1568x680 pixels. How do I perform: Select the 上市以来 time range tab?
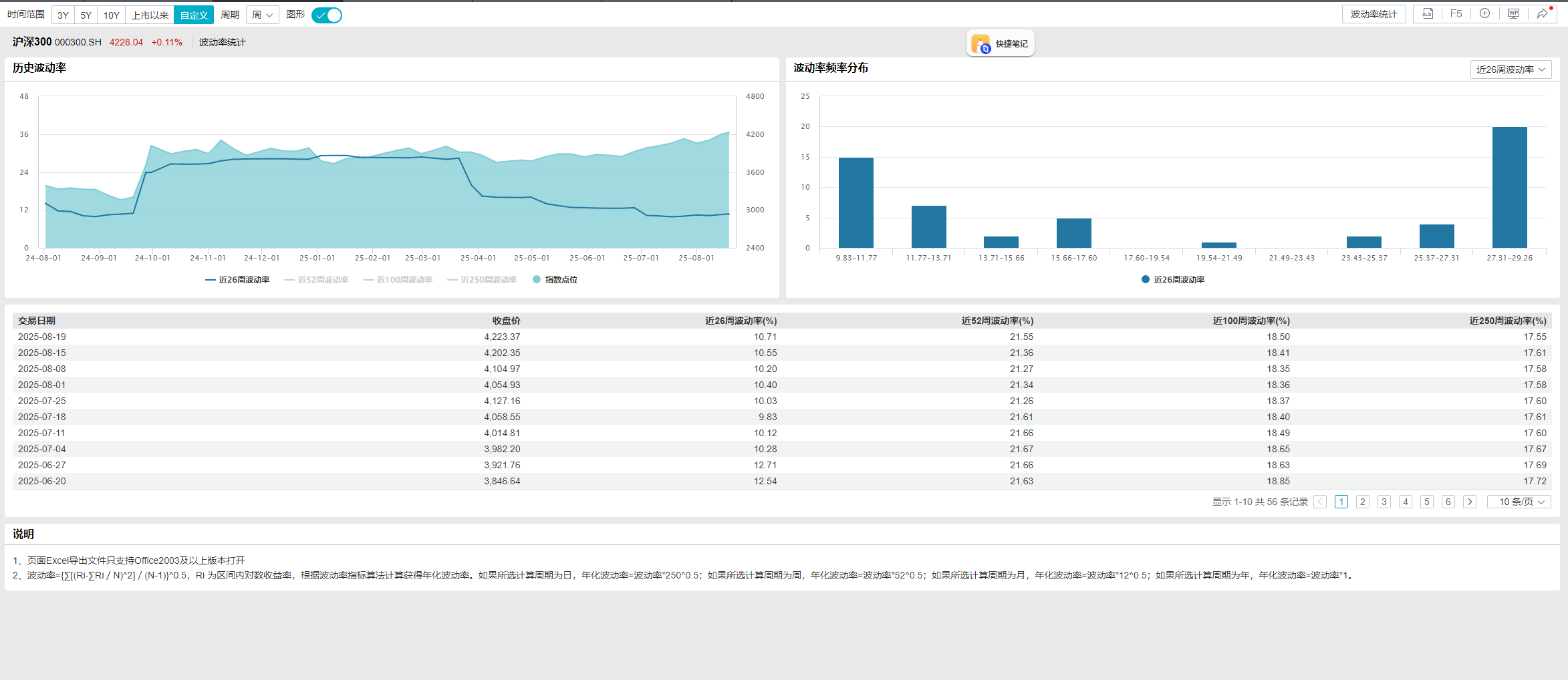pos(150,15)
